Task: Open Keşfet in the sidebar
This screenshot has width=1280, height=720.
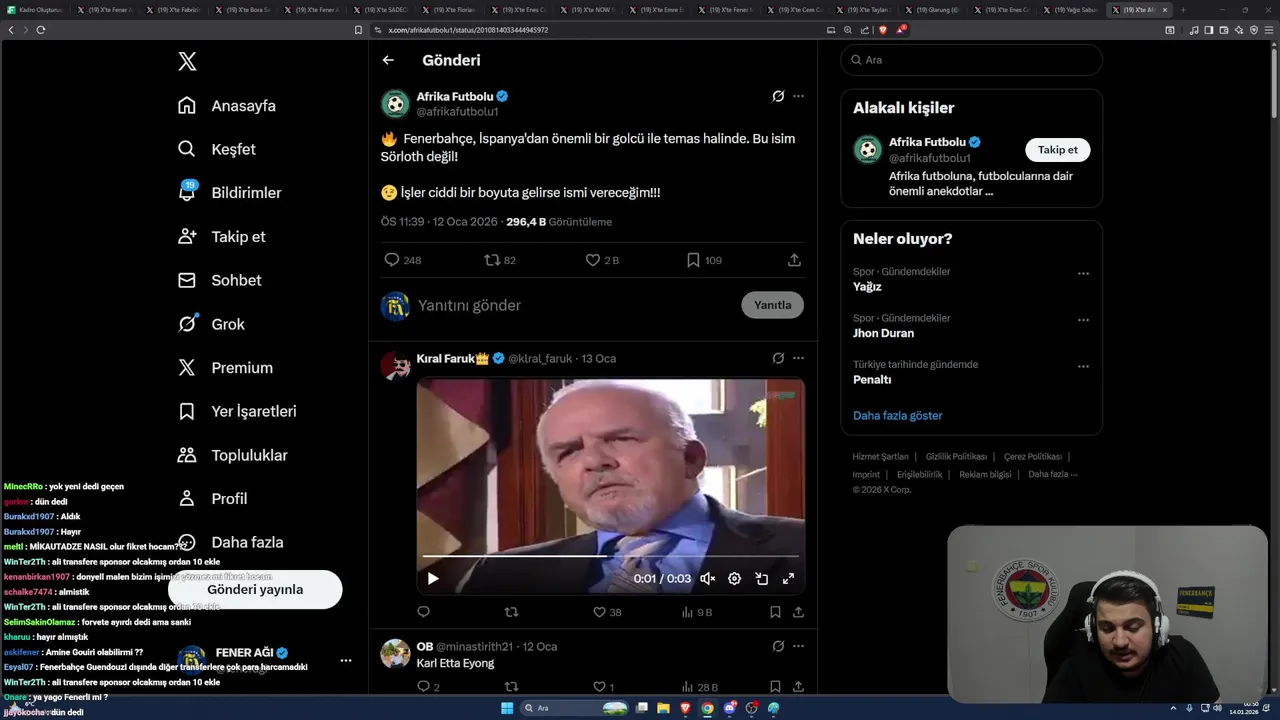Action: click(217, 149)
